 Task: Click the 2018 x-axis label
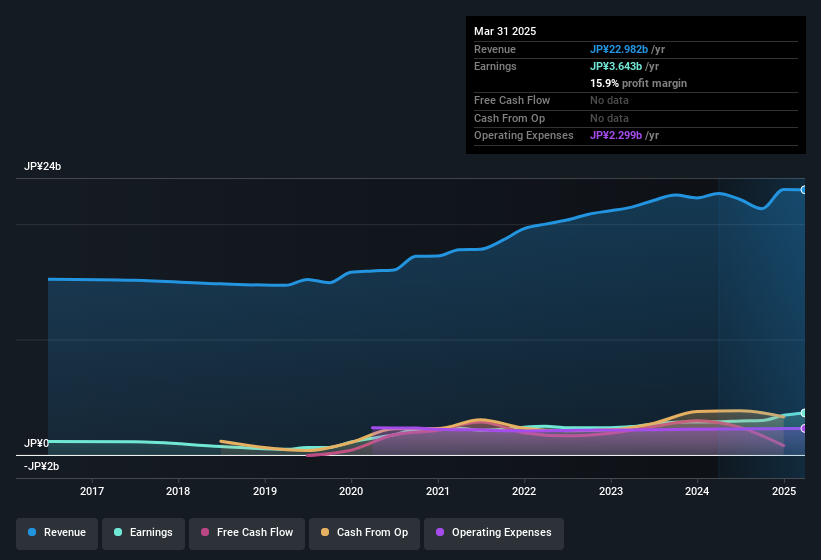pos(178,491)
